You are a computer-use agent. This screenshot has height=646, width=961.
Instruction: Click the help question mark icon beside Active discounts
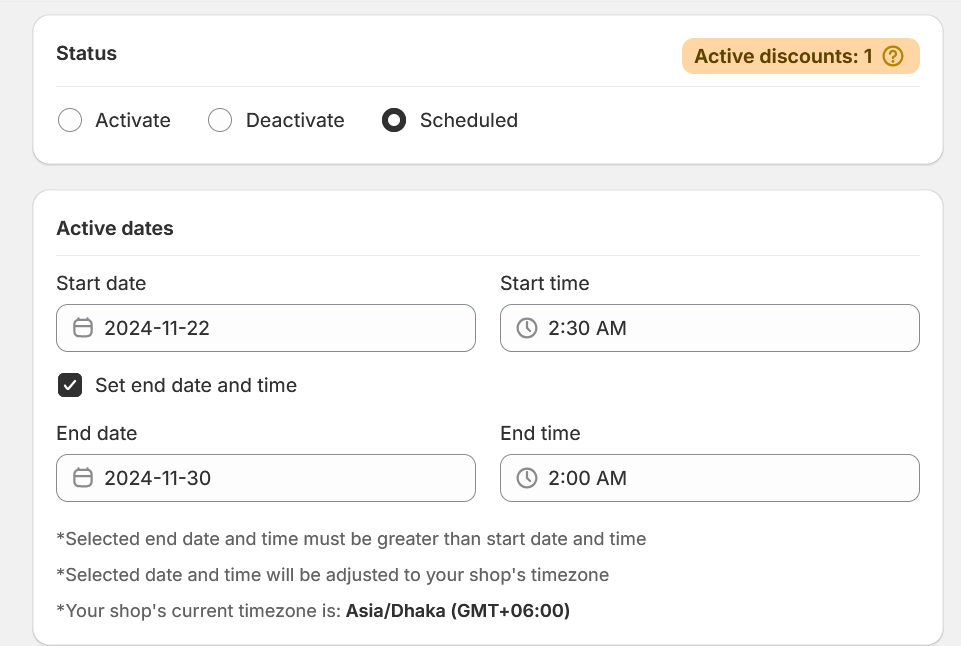[x=893, y=57]
